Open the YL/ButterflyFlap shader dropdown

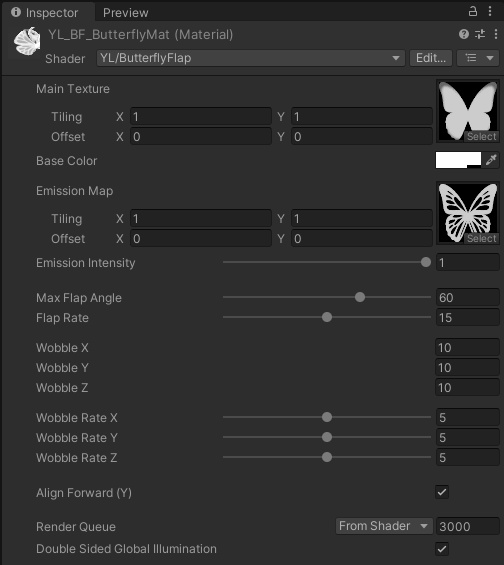[251, 58]
